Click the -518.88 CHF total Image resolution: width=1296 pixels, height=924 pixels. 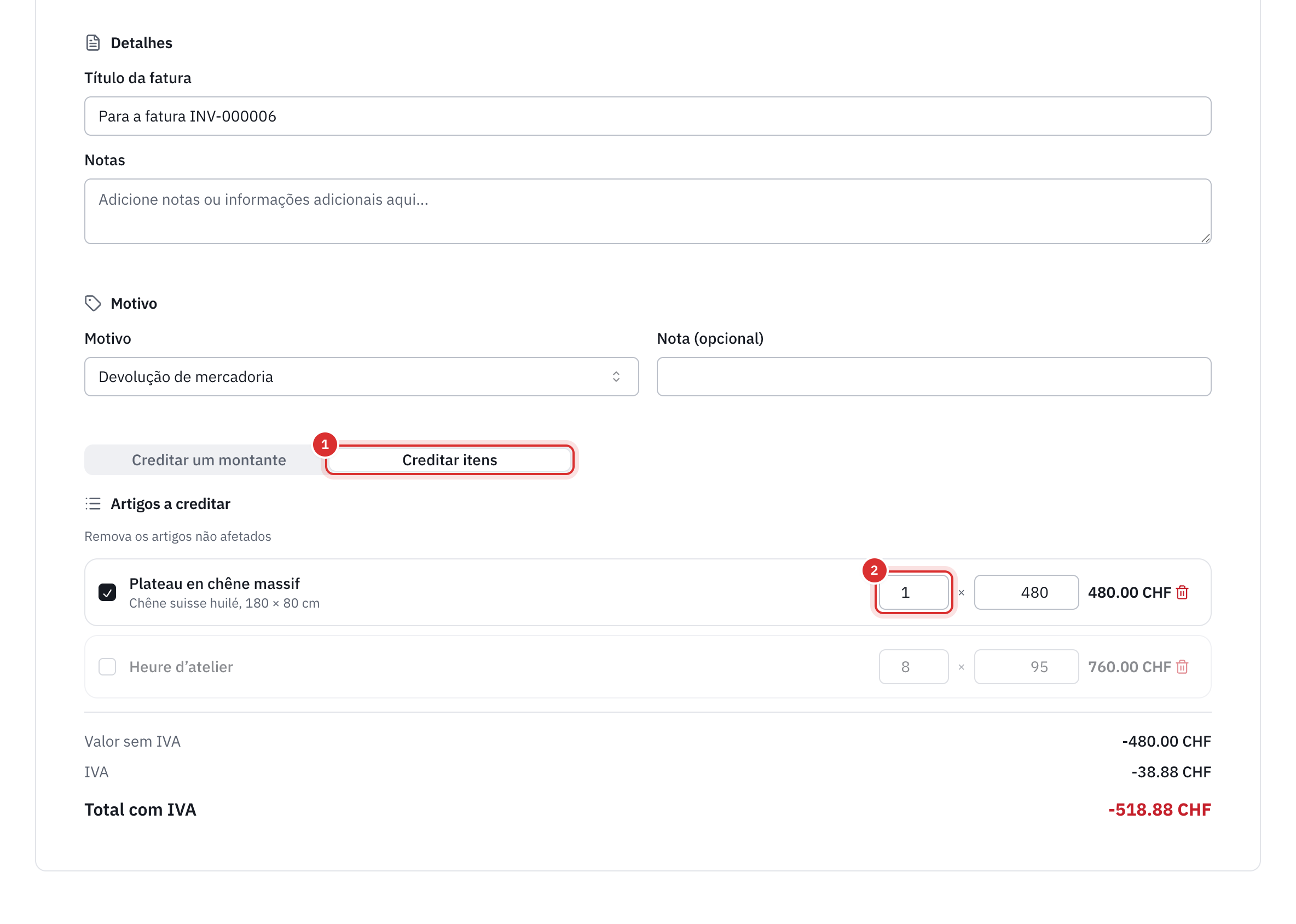pos(1160,810)
